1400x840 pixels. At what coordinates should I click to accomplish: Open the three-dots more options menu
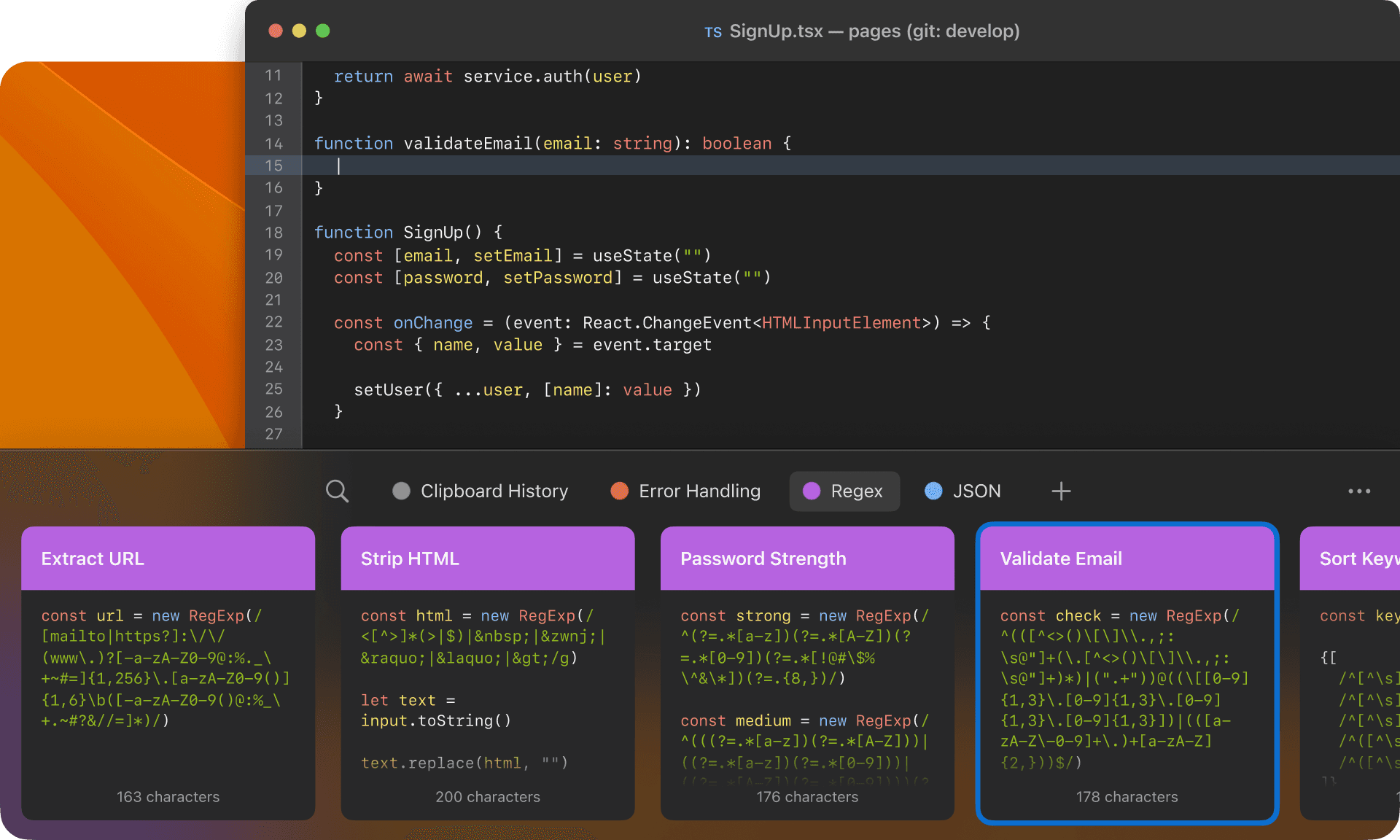click(x=1358, y=491)
